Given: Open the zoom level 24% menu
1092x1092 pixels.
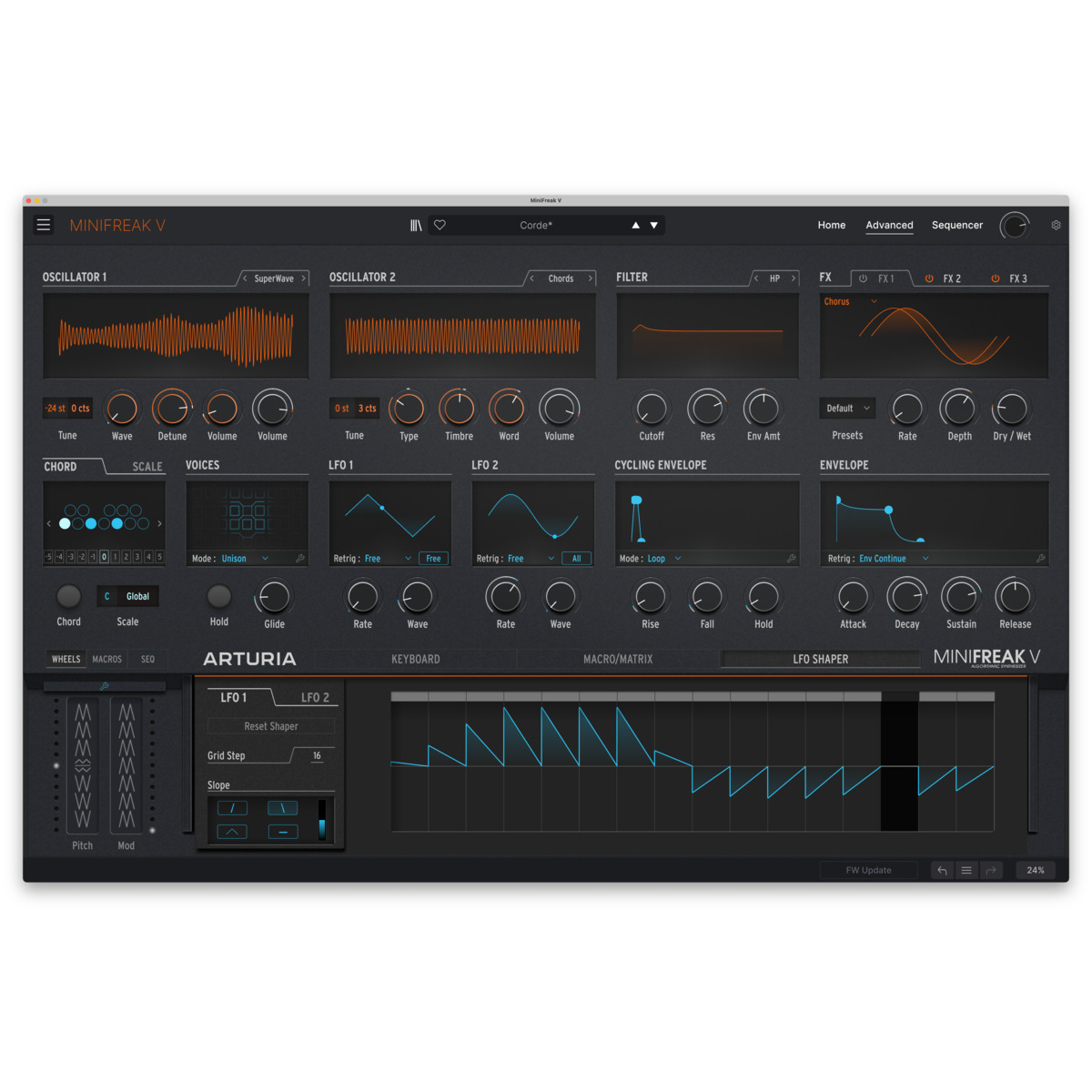Looking at the screenshot, I should 1036,871.
